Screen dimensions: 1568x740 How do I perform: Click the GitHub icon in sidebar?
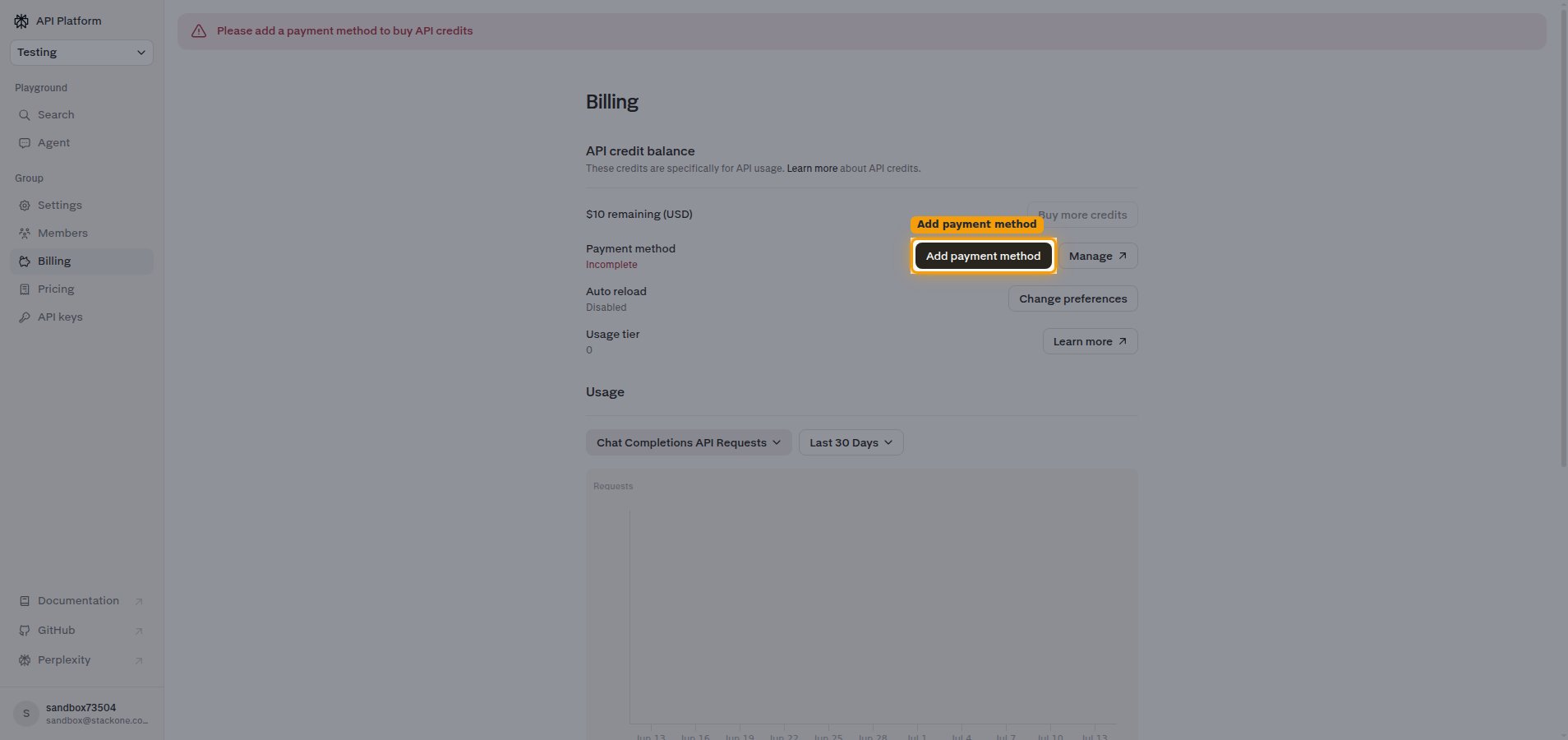tap(25, 631)
